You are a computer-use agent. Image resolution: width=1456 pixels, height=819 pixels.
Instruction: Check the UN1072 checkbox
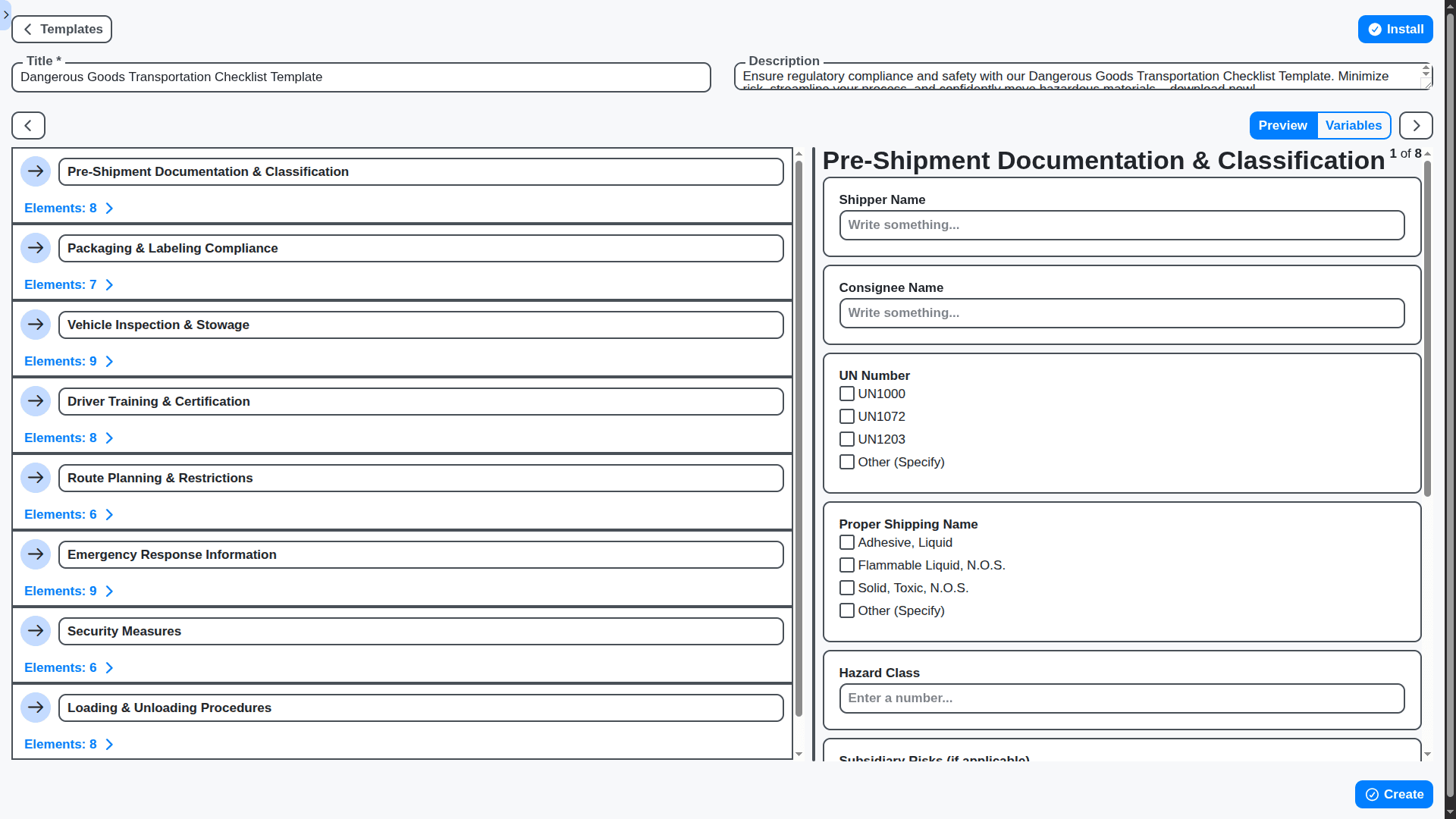tap(847, 416)
